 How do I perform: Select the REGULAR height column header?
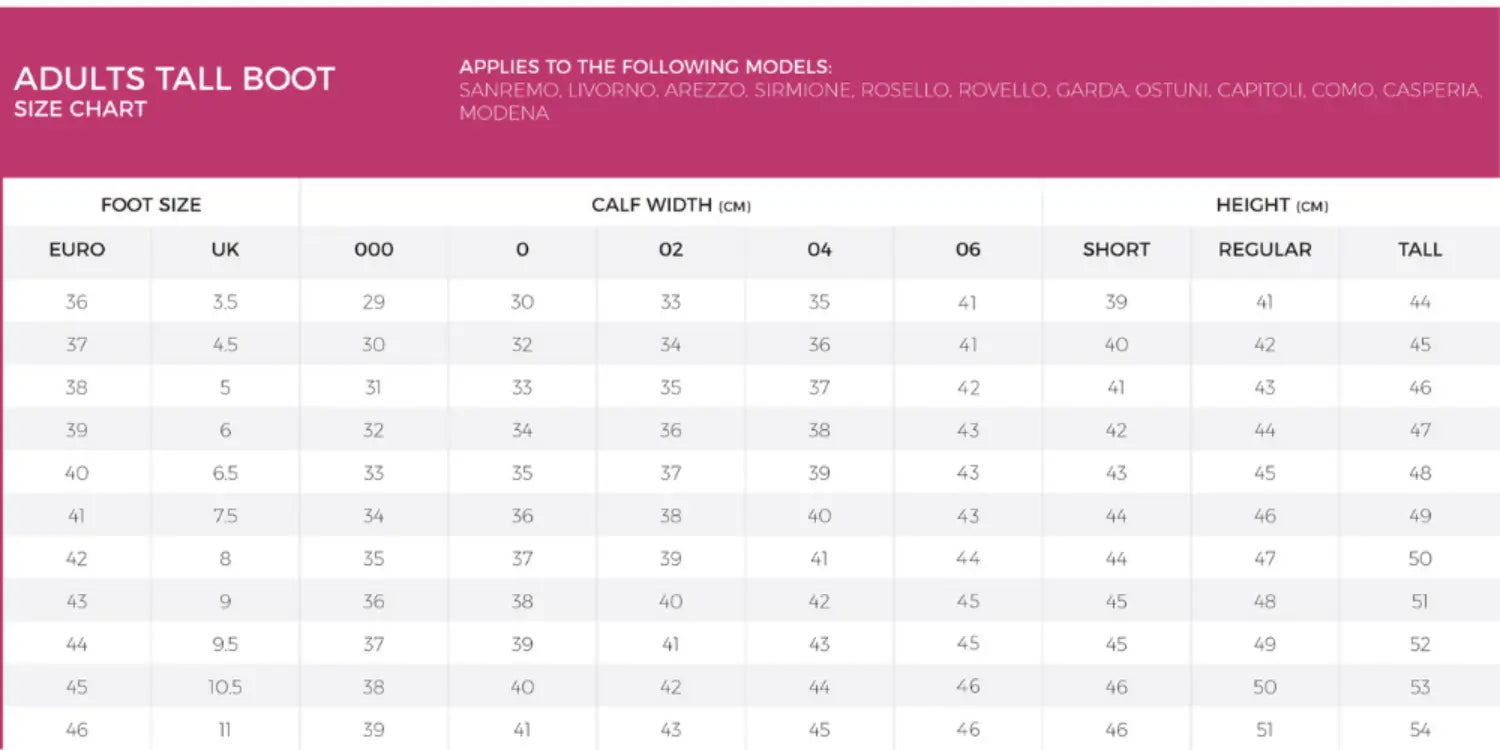1264,250
